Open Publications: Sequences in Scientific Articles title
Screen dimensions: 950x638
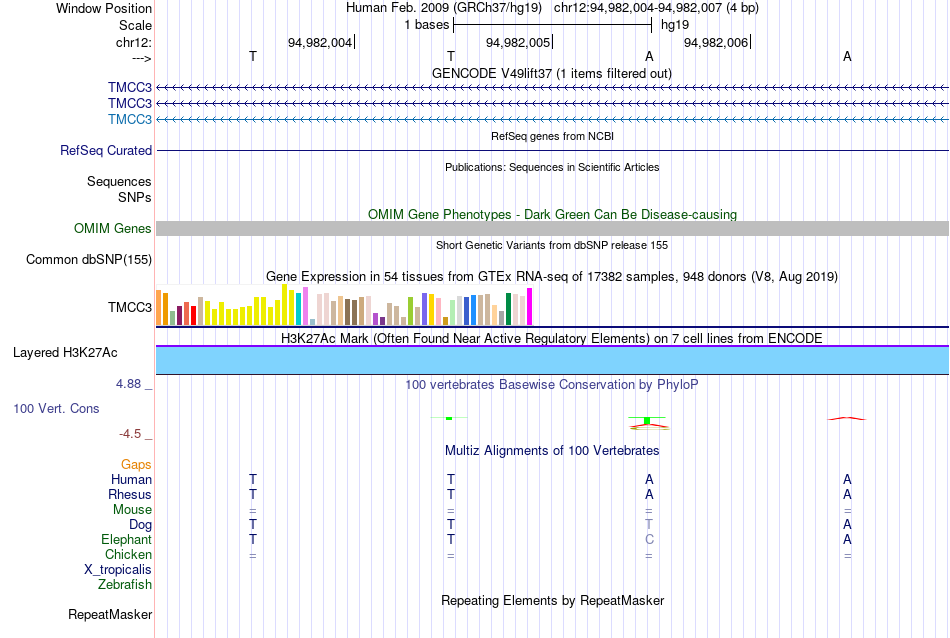pos(552,167)
